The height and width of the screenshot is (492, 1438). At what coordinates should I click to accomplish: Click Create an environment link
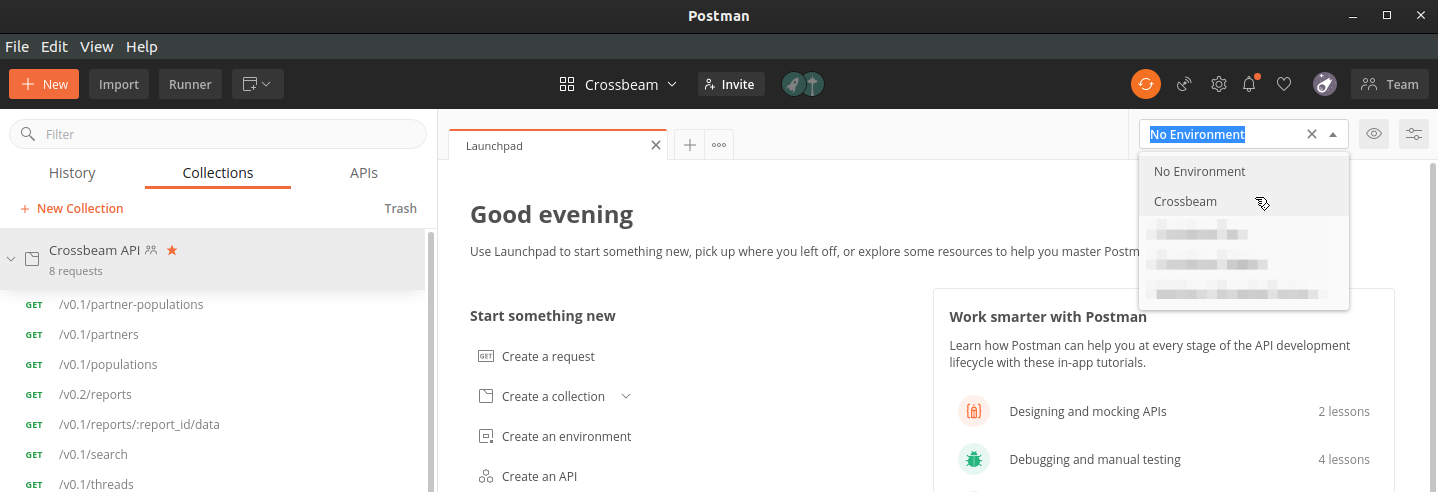pos(566,436)
